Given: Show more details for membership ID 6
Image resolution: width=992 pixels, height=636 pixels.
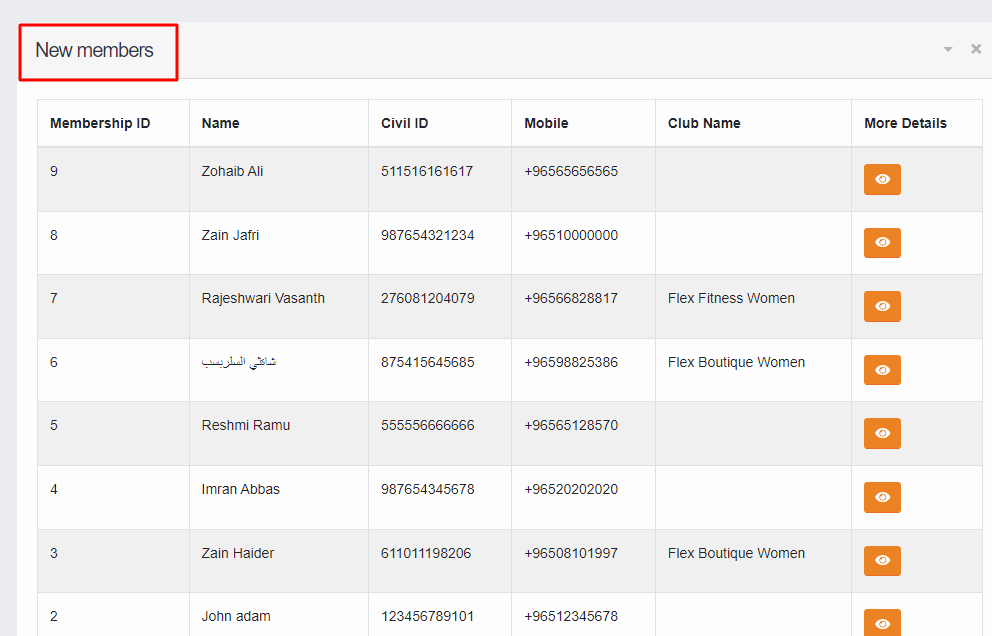Looking at the screenshot, I should click(882, 370).
